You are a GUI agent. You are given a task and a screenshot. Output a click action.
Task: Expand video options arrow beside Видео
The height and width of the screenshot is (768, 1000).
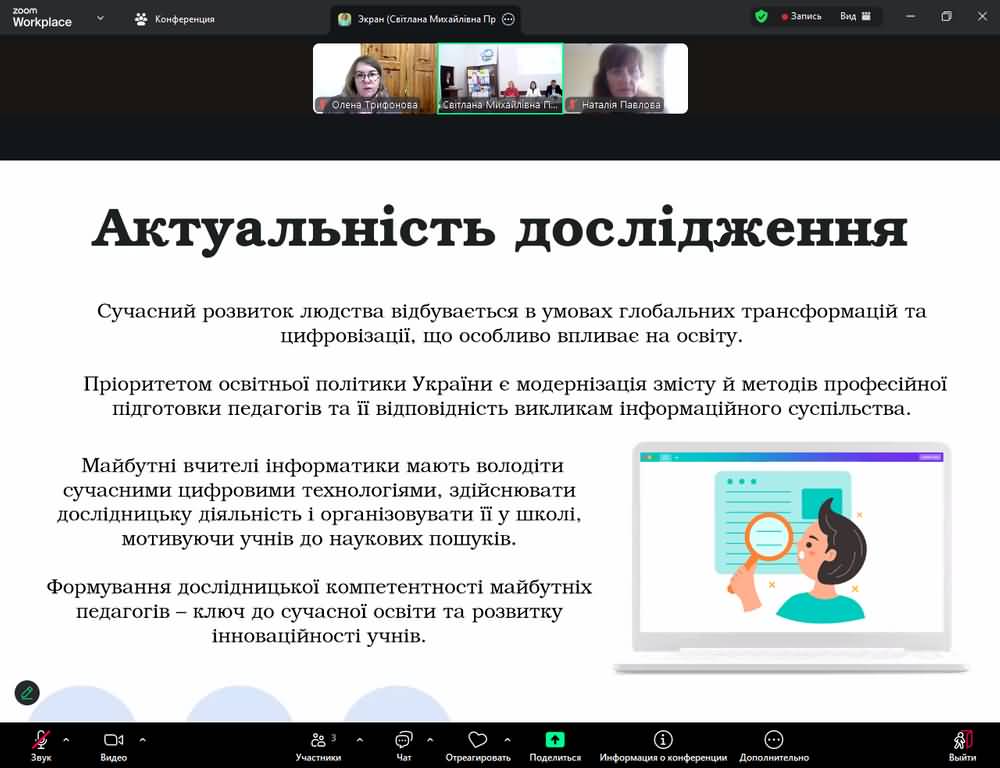[x=142, y=740]
